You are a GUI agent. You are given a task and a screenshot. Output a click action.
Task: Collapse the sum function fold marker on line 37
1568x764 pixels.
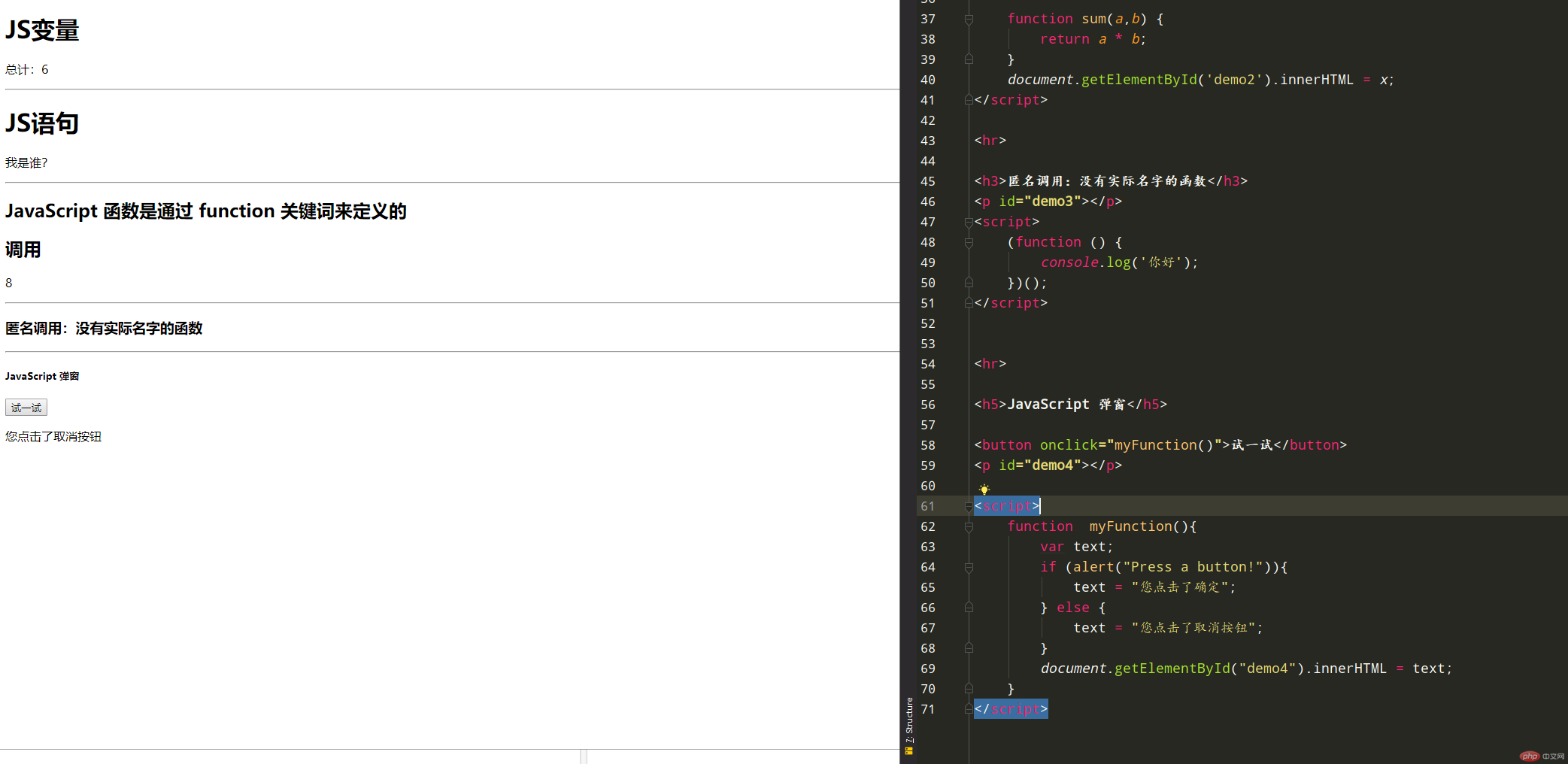coord(969,20)
